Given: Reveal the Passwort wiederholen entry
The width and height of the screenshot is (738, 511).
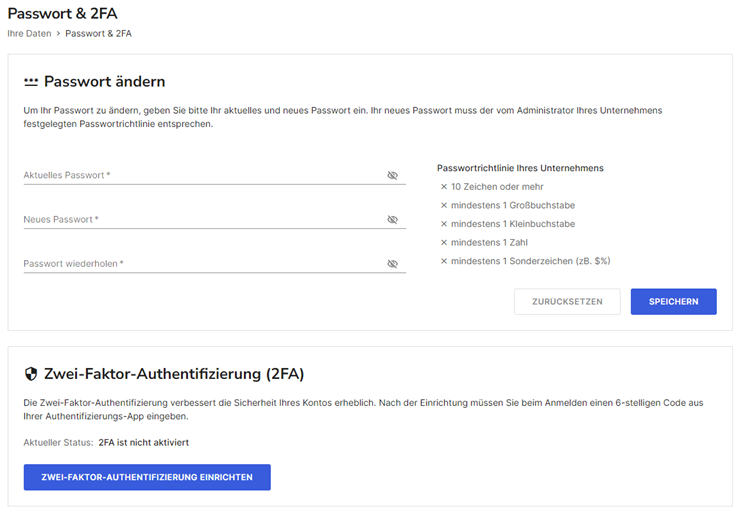Looking at the screenshot, I should pyautogui.click(x=392, y=264).
